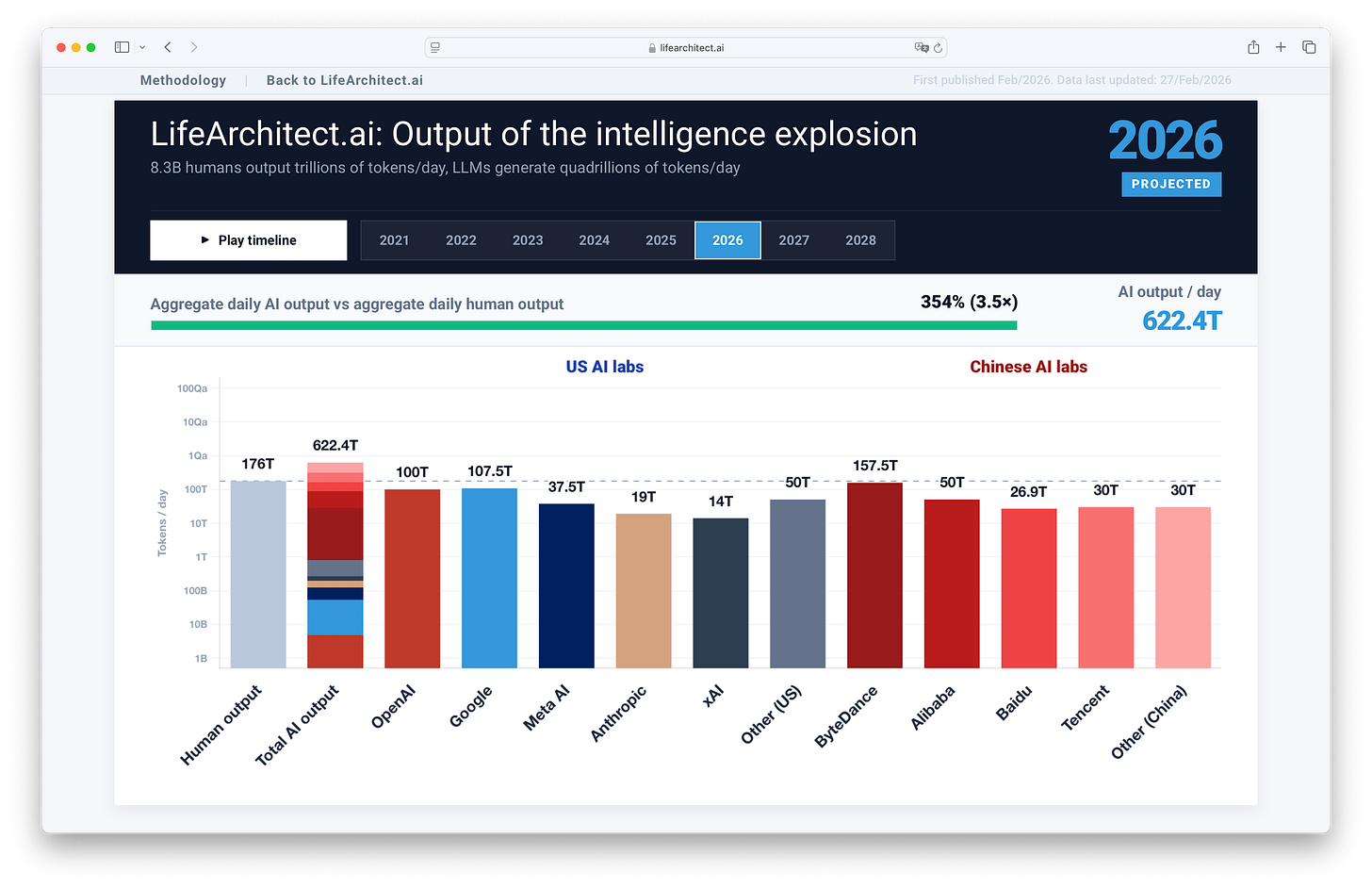1372x888 pixels.
Task: Click the active 2026 year tab
Action: click(727, 240)
